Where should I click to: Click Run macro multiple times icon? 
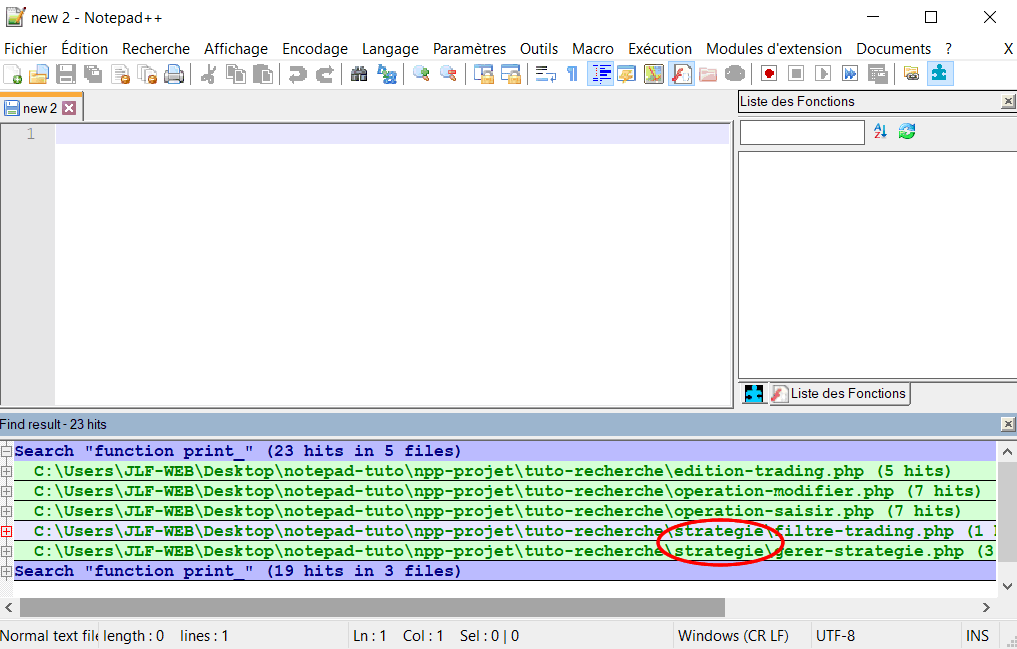850,74
